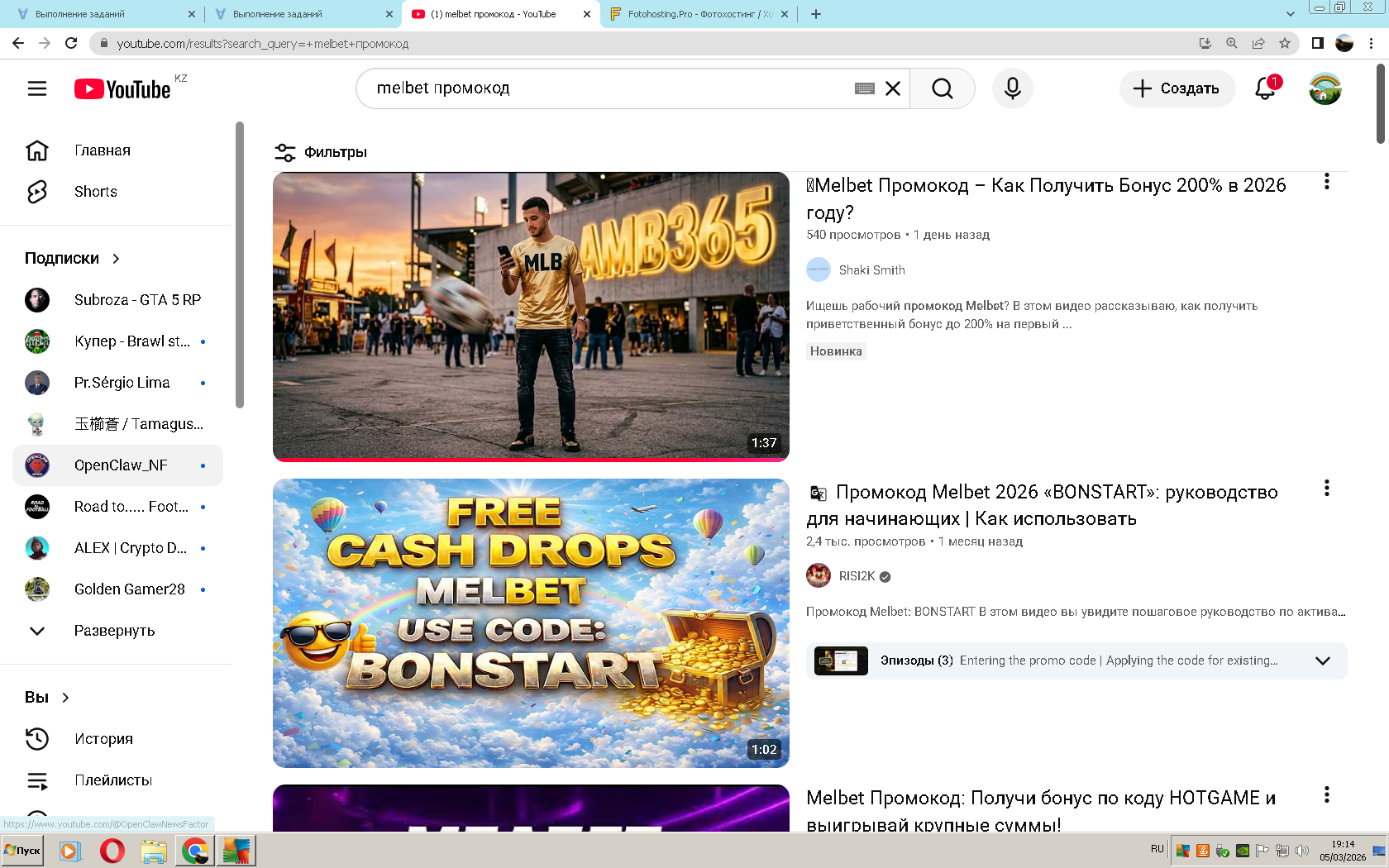
Task: Open the Subroza - GTA 5 RP subscription
Action: [x=118, y=300]
